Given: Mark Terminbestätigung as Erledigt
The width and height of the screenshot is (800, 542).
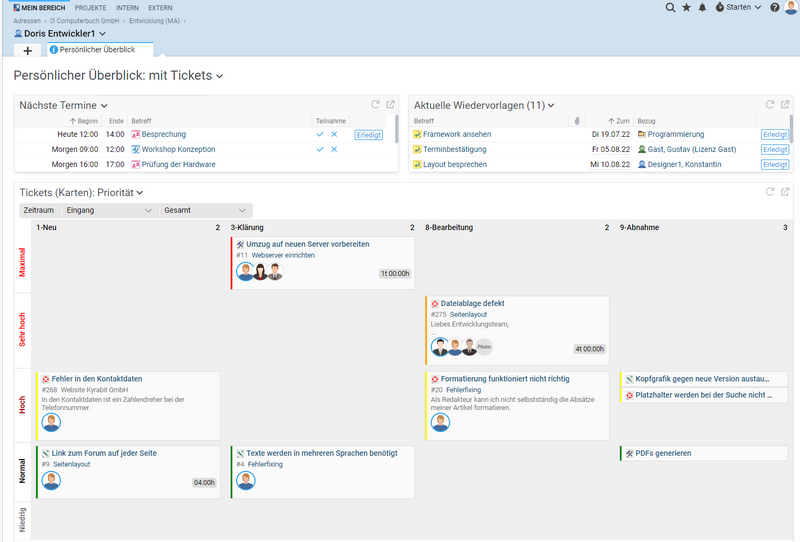Looking at the screenshot, I should point(775,150).
